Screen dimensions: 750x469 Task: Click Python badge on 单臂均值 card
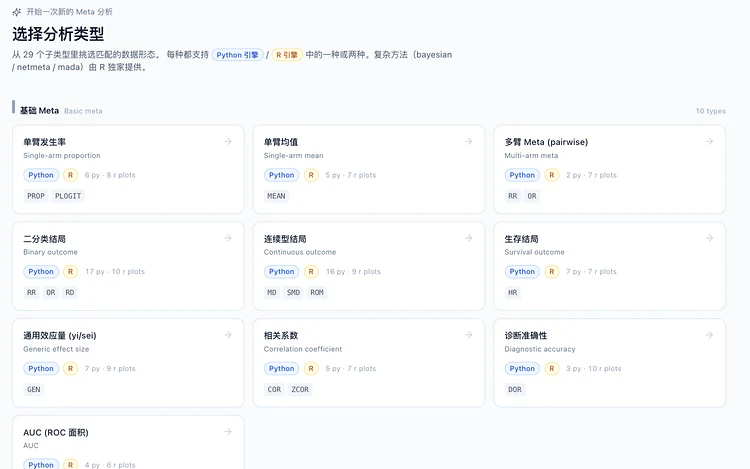(x=282, y=175)
